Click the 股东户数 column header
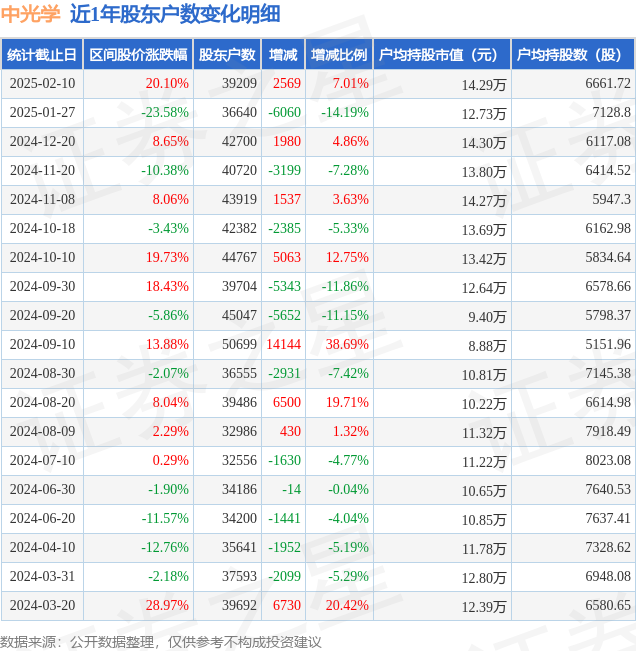 (227, 54)
